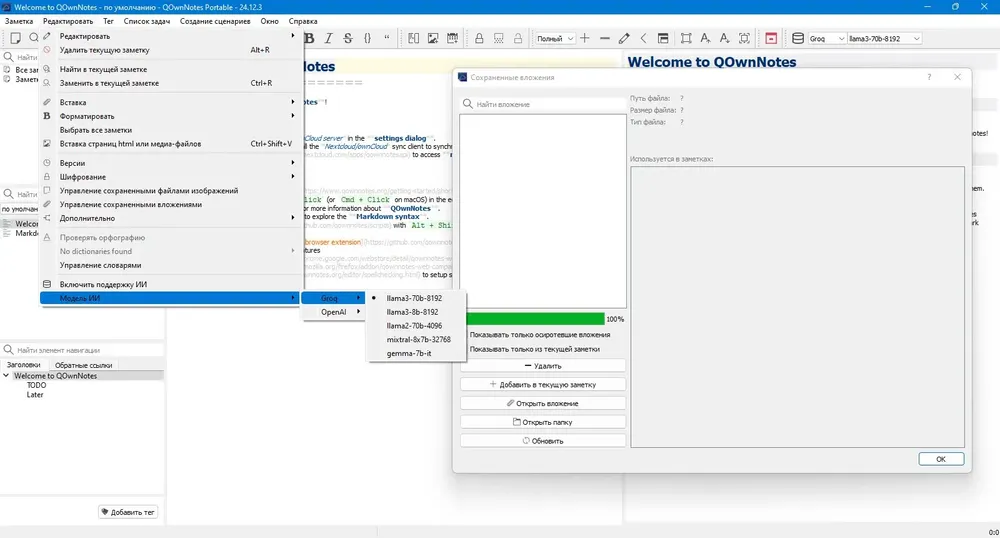Choose Управление словарями menu item

170,265
